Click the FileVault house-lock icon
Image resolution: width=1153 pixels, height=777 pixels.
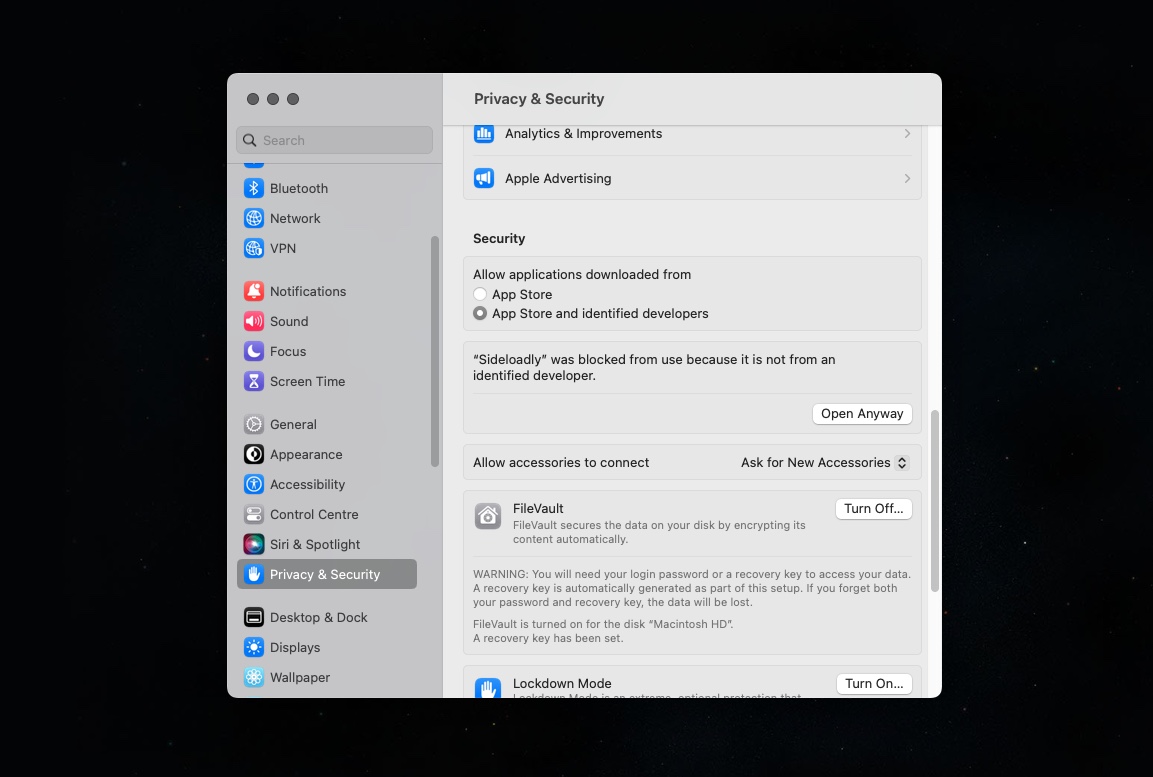[x=488, y=516]
